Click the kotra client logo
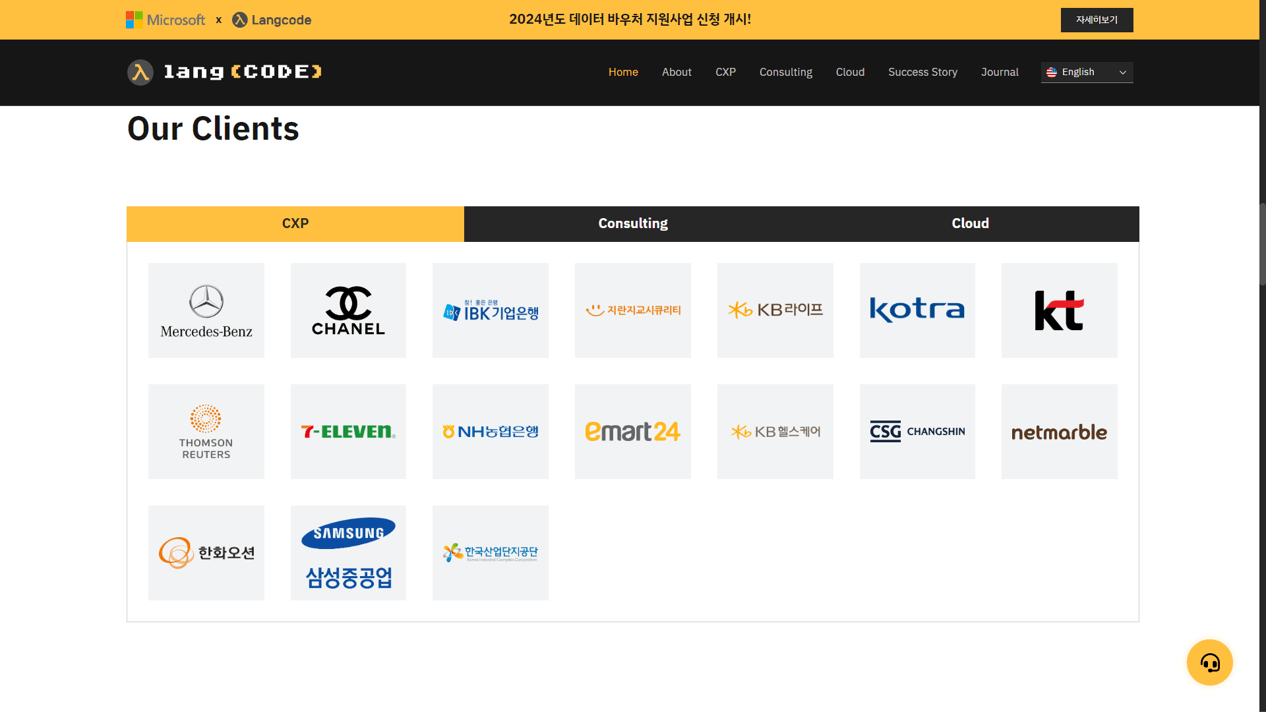 pyautogui.click(x=917, y=310)
